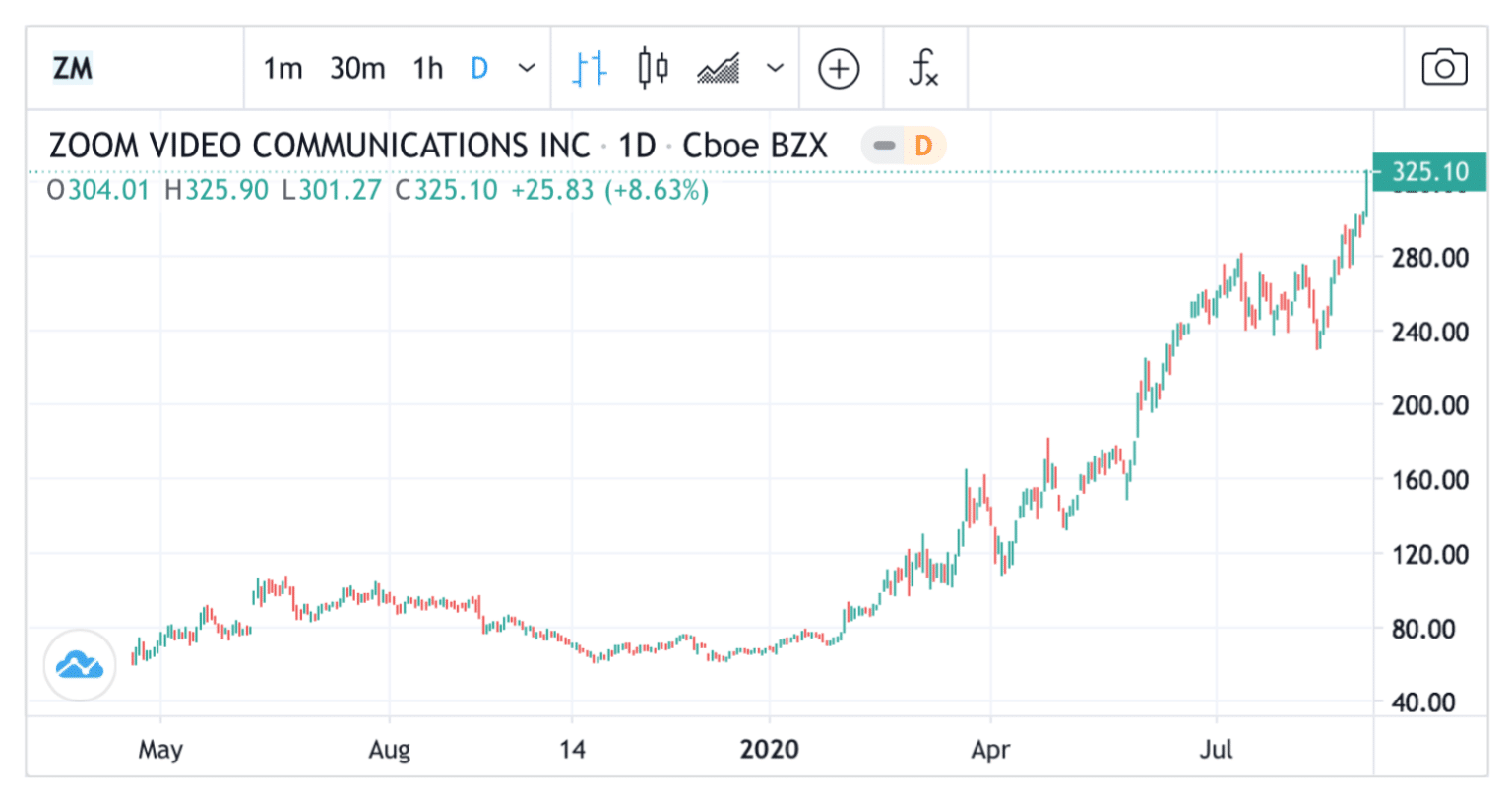The height and width of the screenshot is (791, 1512).
Task: Click the snapshot camera icon
Action: [1445, 67]
